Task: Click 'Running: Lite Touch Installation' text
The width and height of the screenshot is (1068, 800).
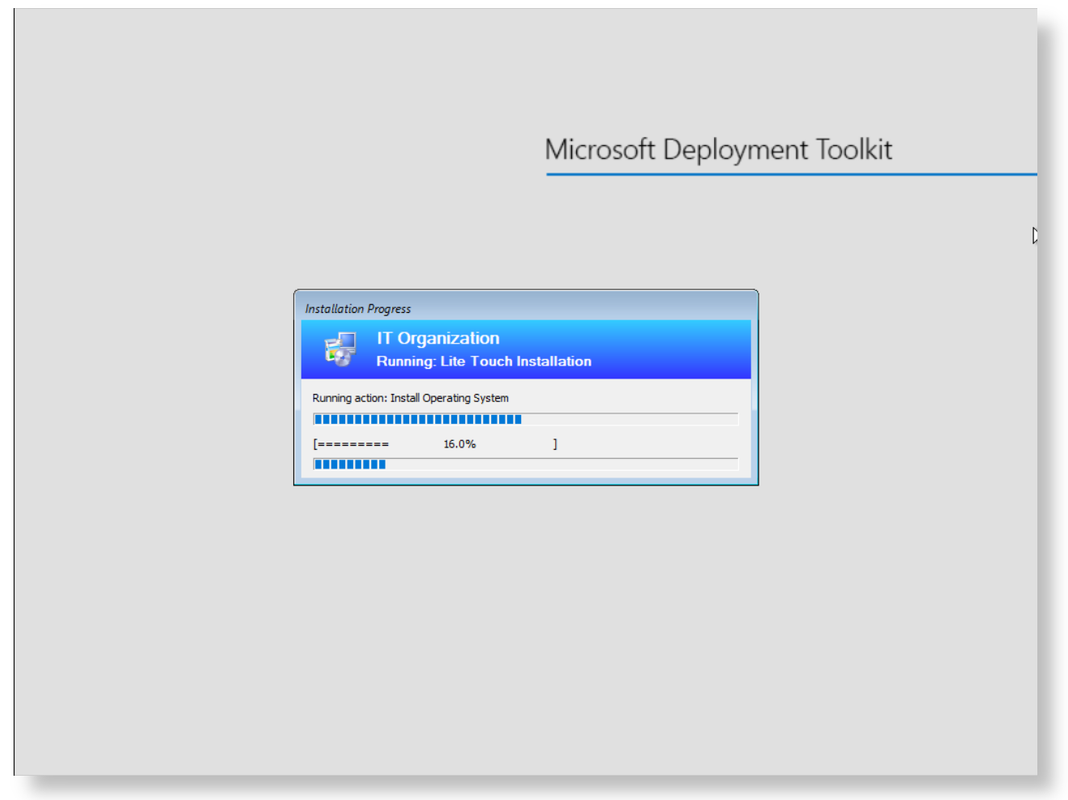Action: [484, 362]
